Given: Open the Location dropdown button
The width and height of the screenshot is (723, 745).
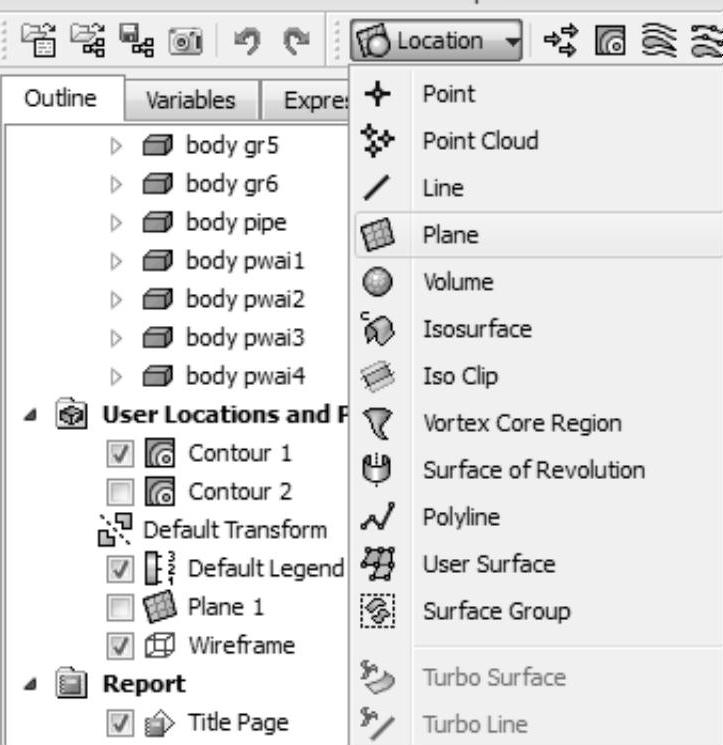Looking at the screenshot, I should (436, 42).
